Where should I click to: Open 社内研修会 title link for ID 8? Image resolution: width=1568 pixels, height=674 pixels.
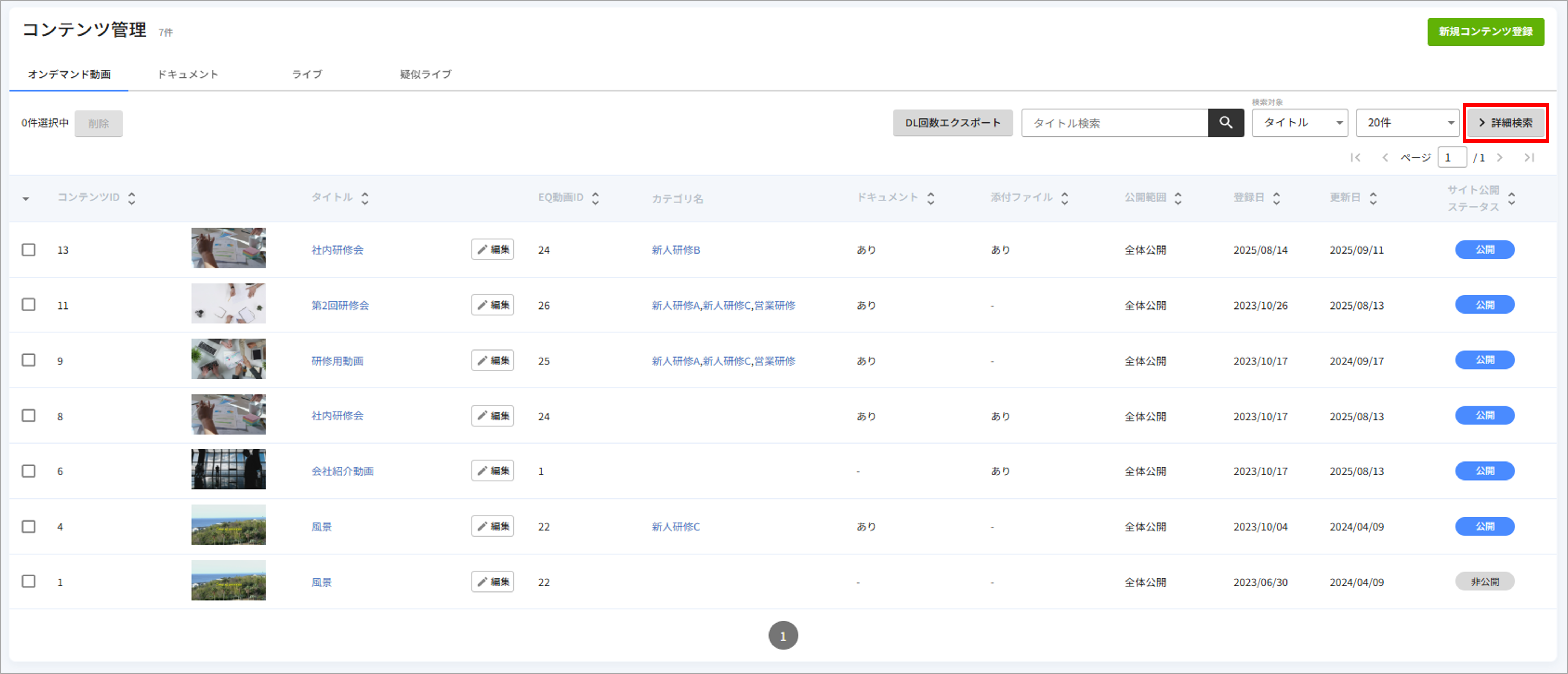337,416
